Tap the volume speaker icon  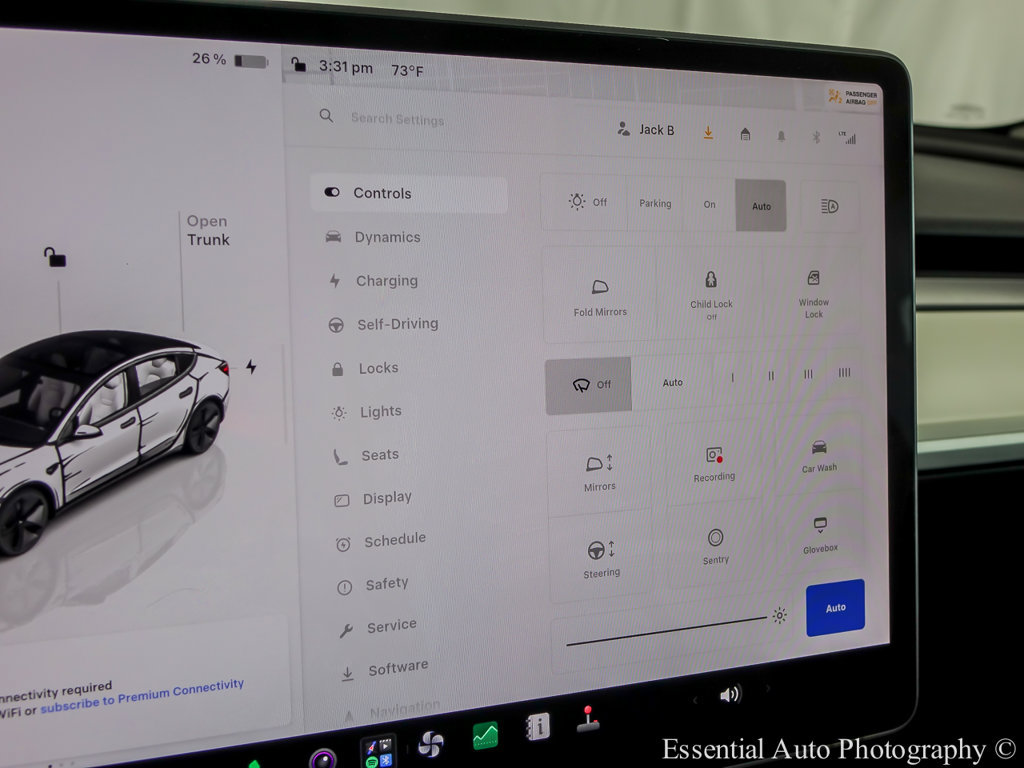730,694
